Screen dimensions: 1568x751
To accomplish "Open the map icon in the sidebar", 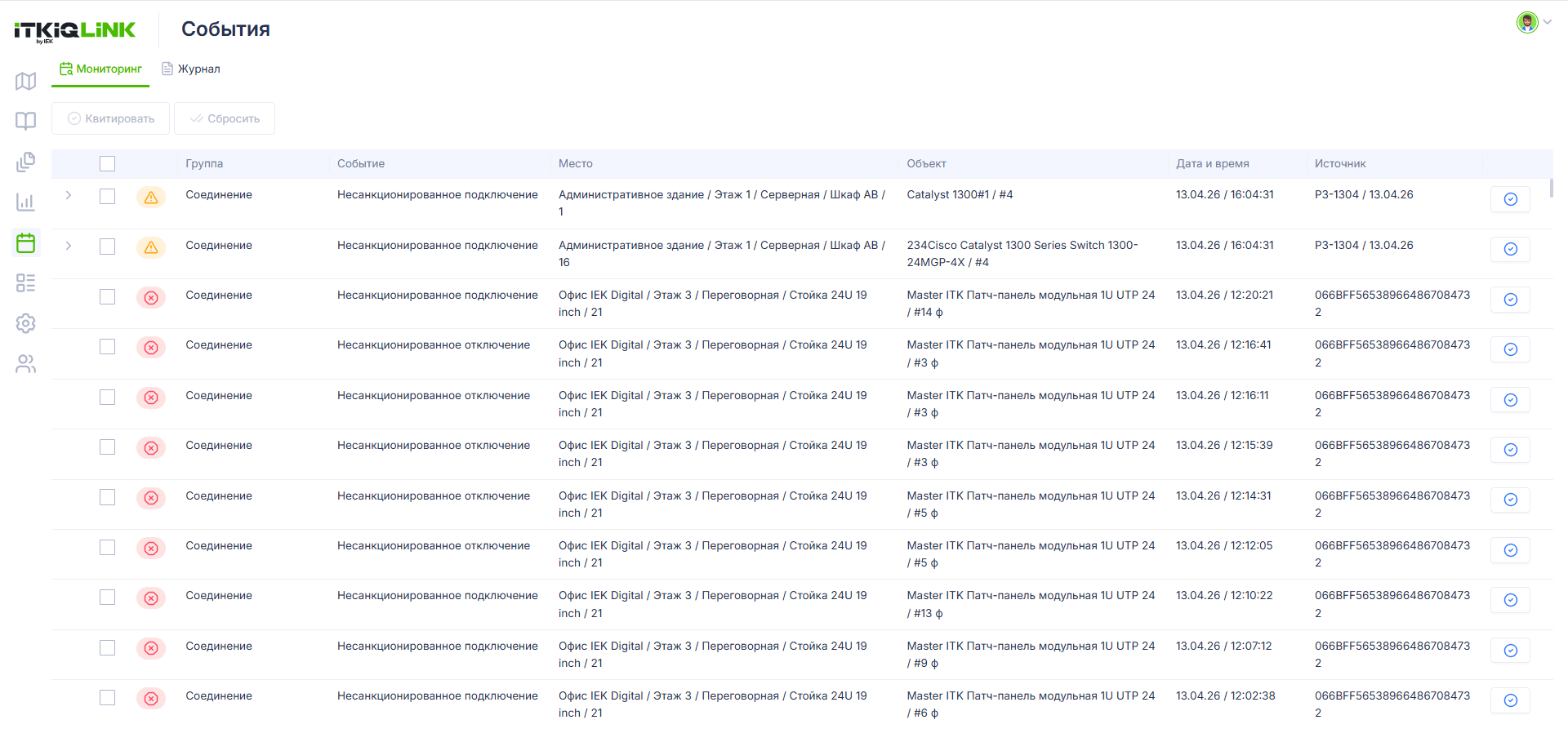I will [x=25, y=81].
